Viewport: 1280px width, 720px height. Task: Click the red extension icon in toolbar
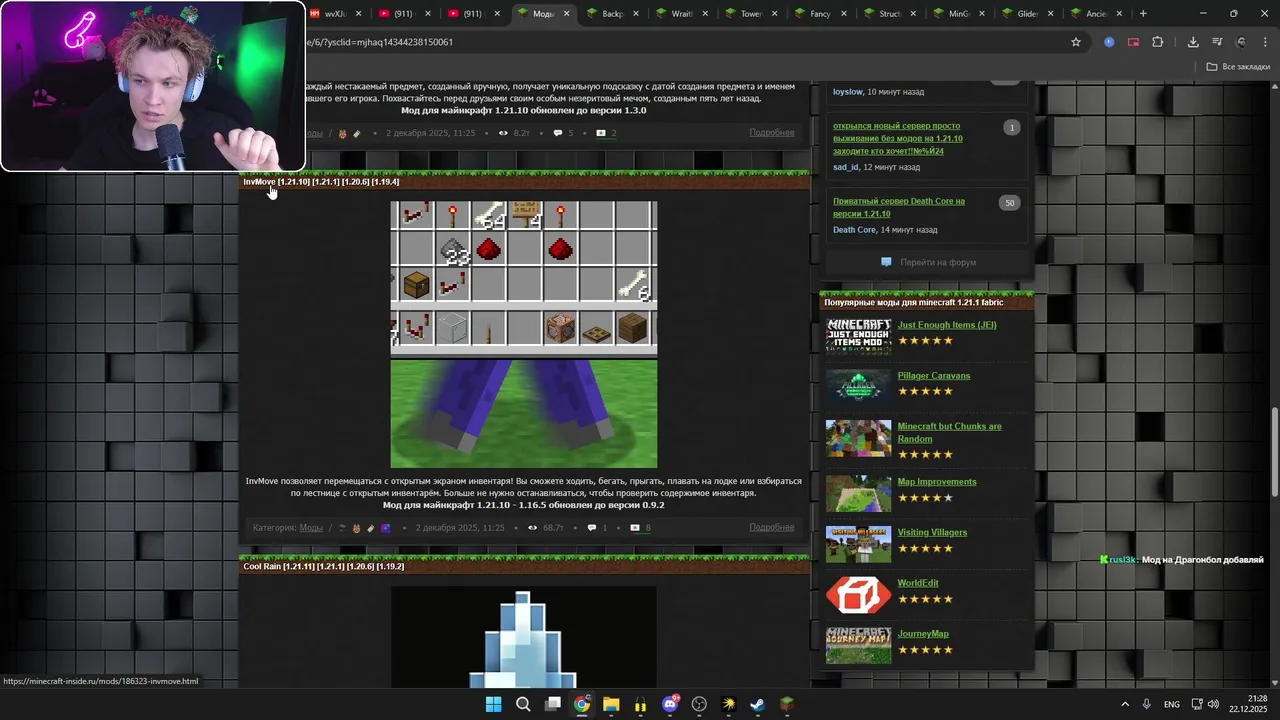(x=1133, y=42)
